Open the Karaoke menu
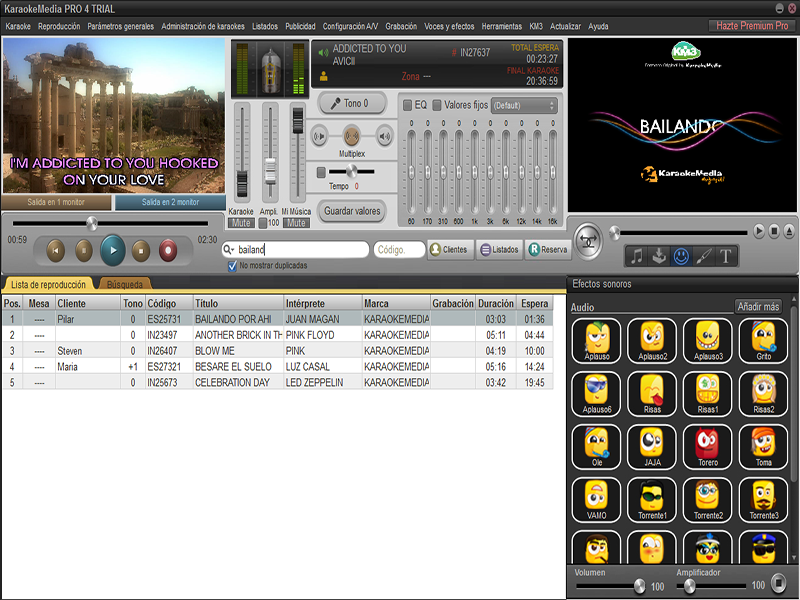Screen dimensions: 800x600 pos(18,27)
